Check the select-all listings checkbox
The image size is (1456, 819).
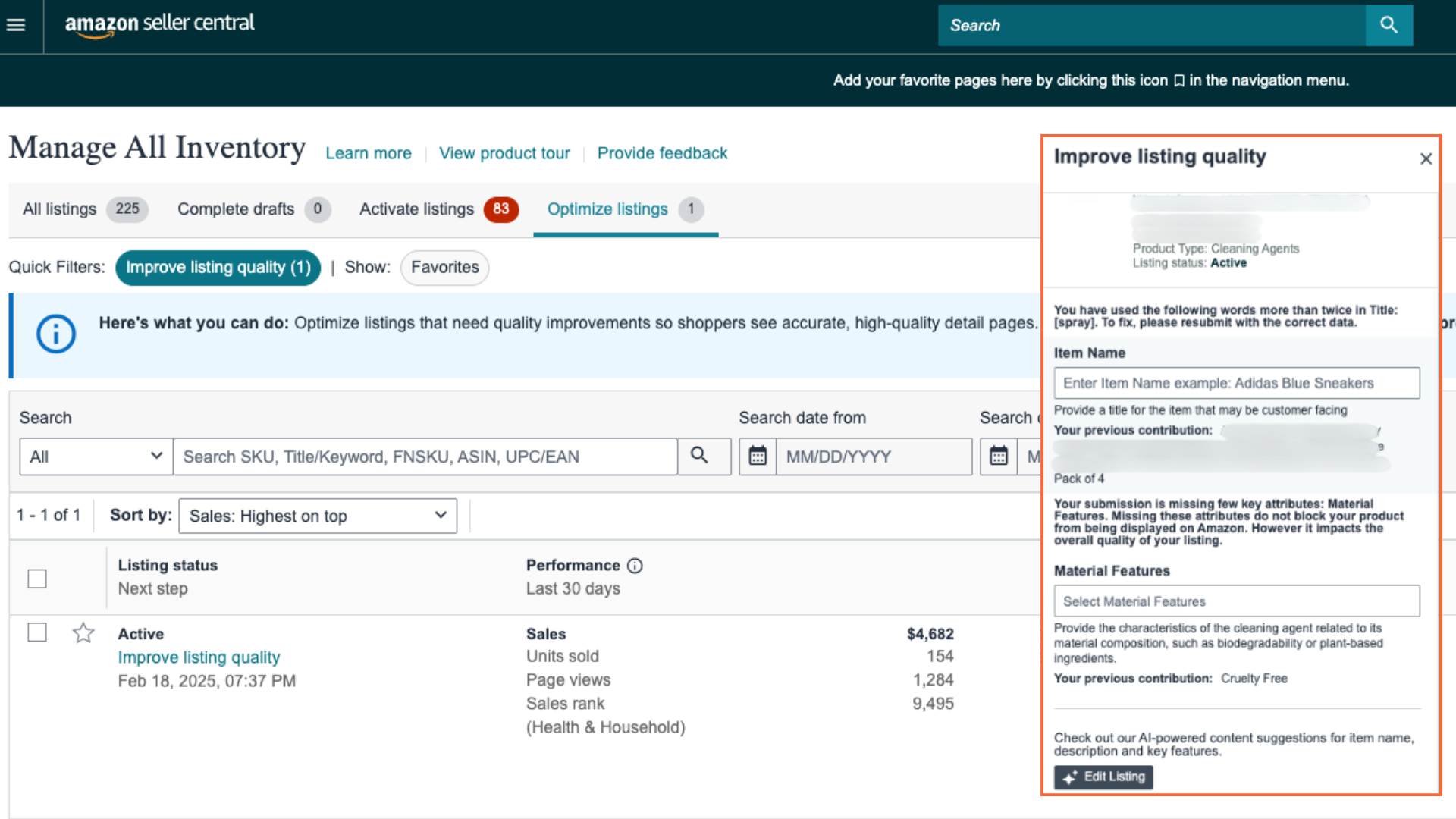pos(36,579)
